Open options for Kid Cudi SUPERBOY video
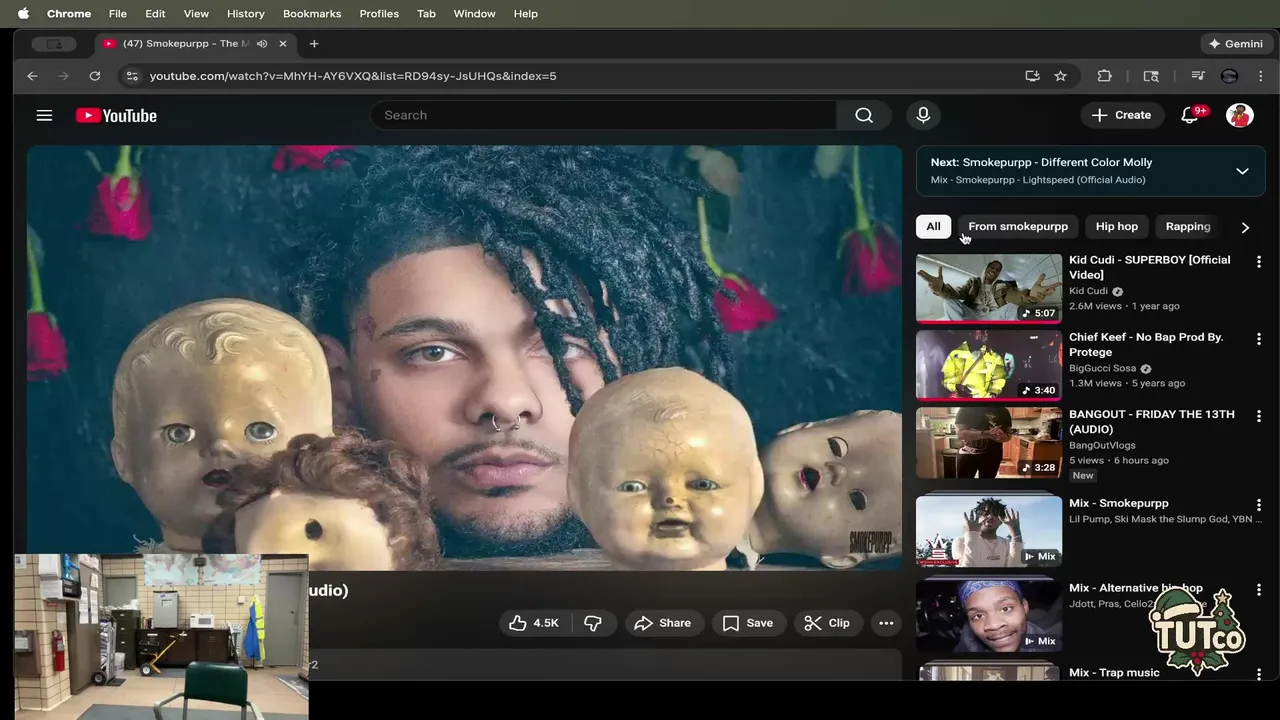 click(x=1259, y=262)
